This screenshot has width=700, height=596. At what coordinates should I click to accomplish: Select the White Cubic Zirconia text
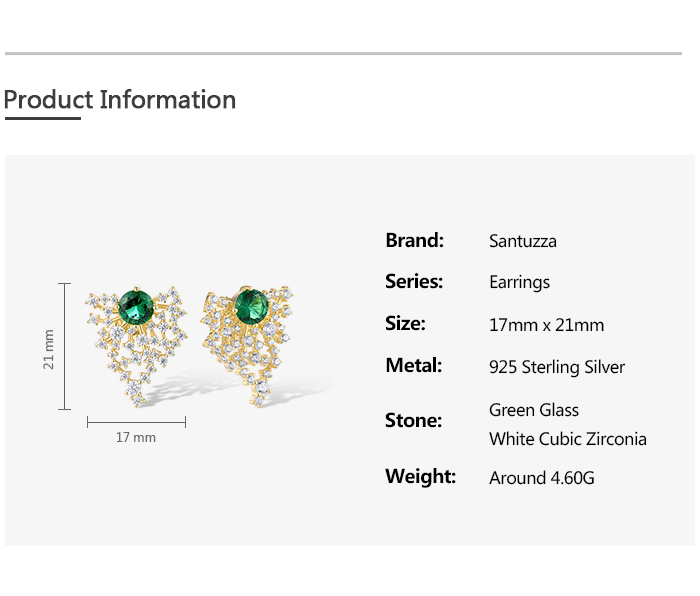pos(568,439)
